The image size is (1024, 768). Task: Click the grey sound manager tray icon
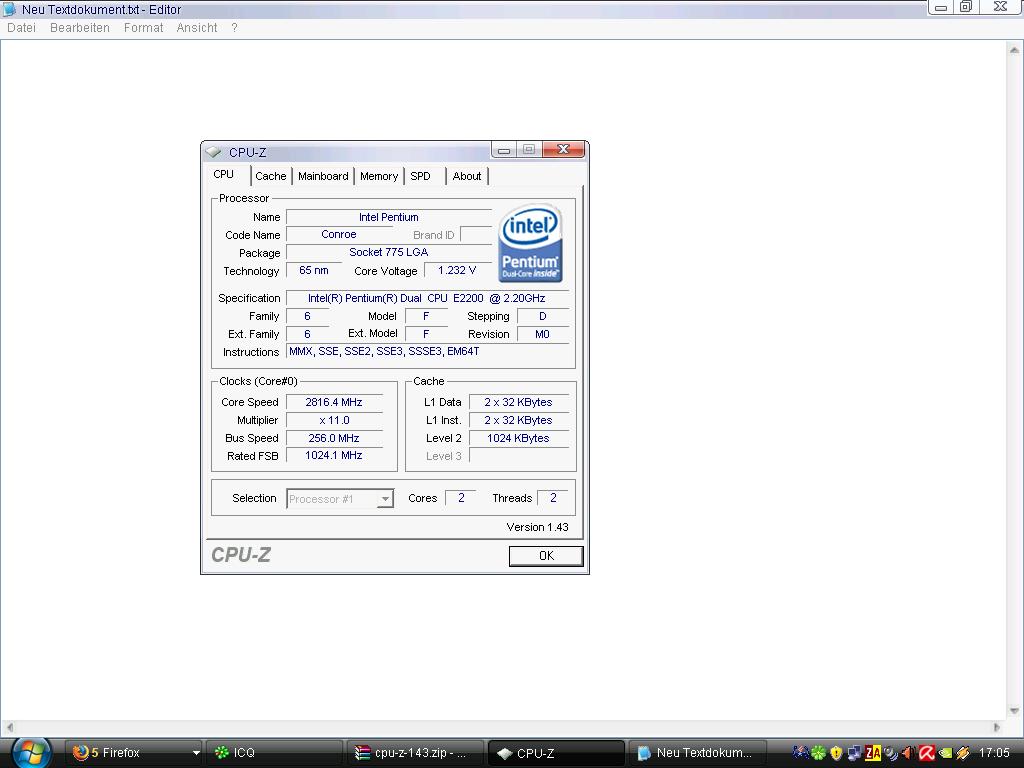pyautogui.click(x=891, y=753)
